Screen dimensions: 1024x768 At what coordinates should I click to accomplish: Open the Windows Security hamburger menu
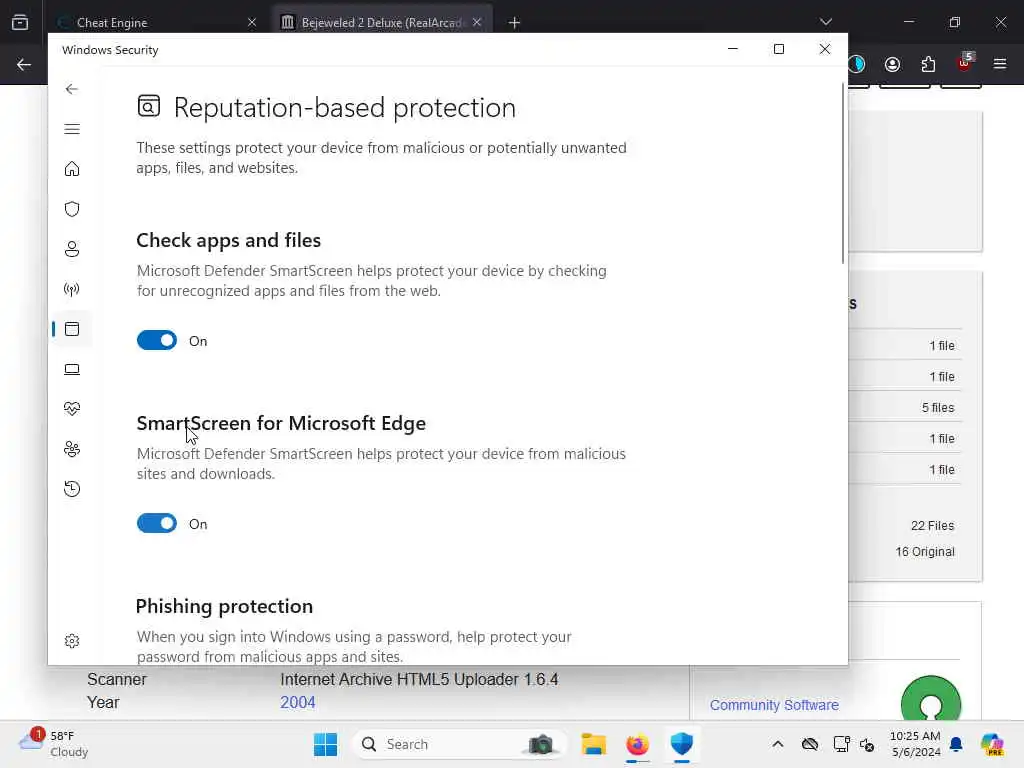72,129
